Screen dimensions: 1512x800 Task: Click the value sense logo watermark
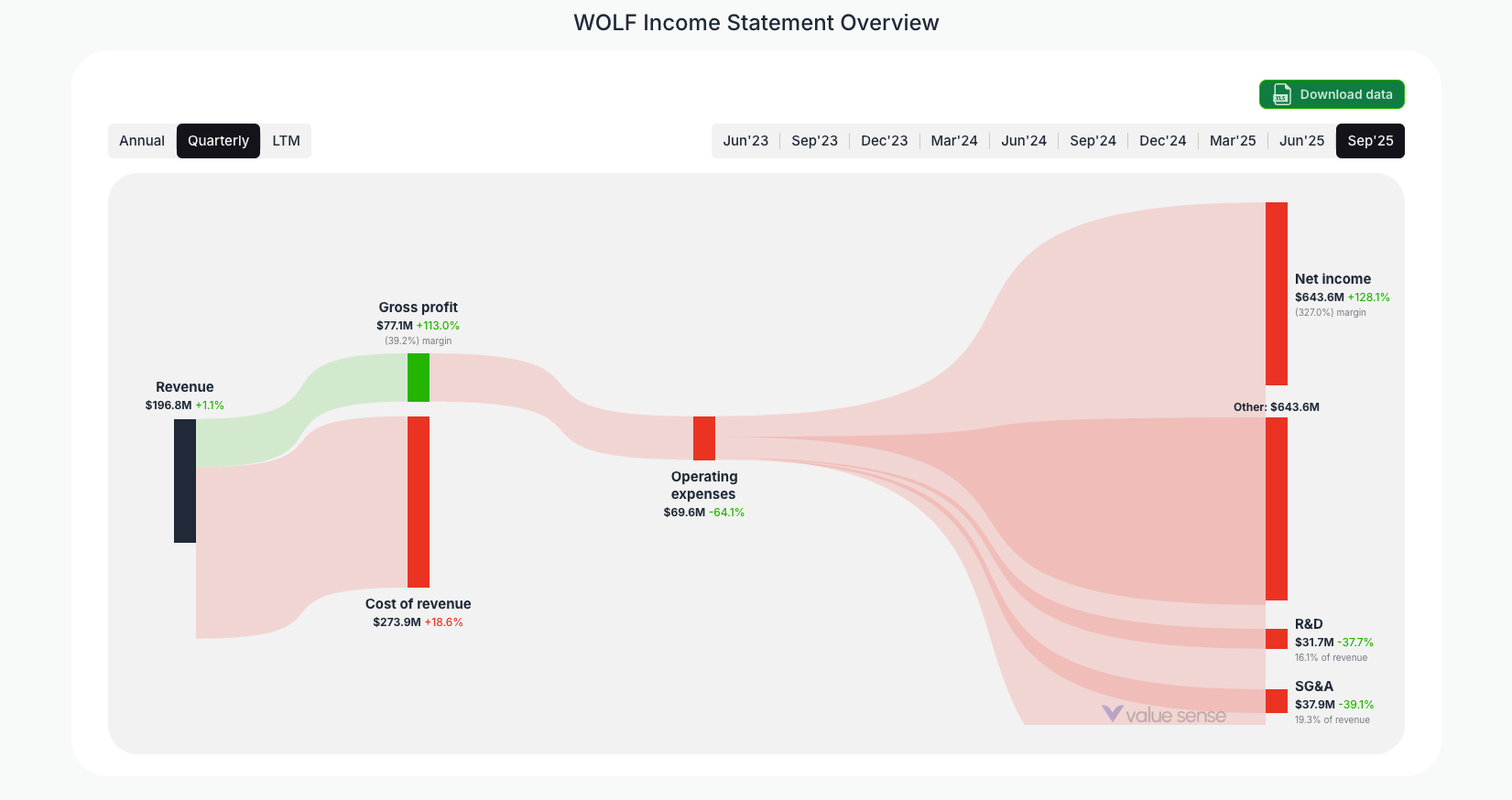(x=1165, y=715)
